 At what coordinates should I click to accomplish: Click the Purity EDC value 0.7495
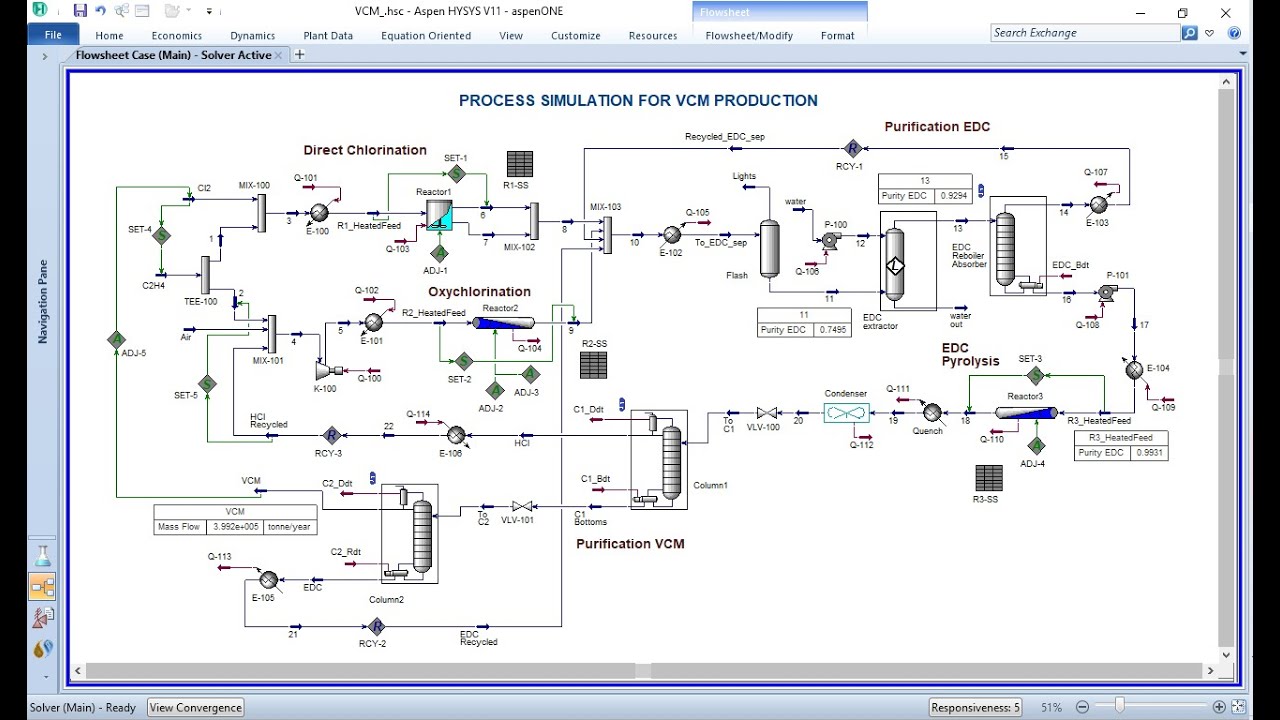(x=832, y=329)
